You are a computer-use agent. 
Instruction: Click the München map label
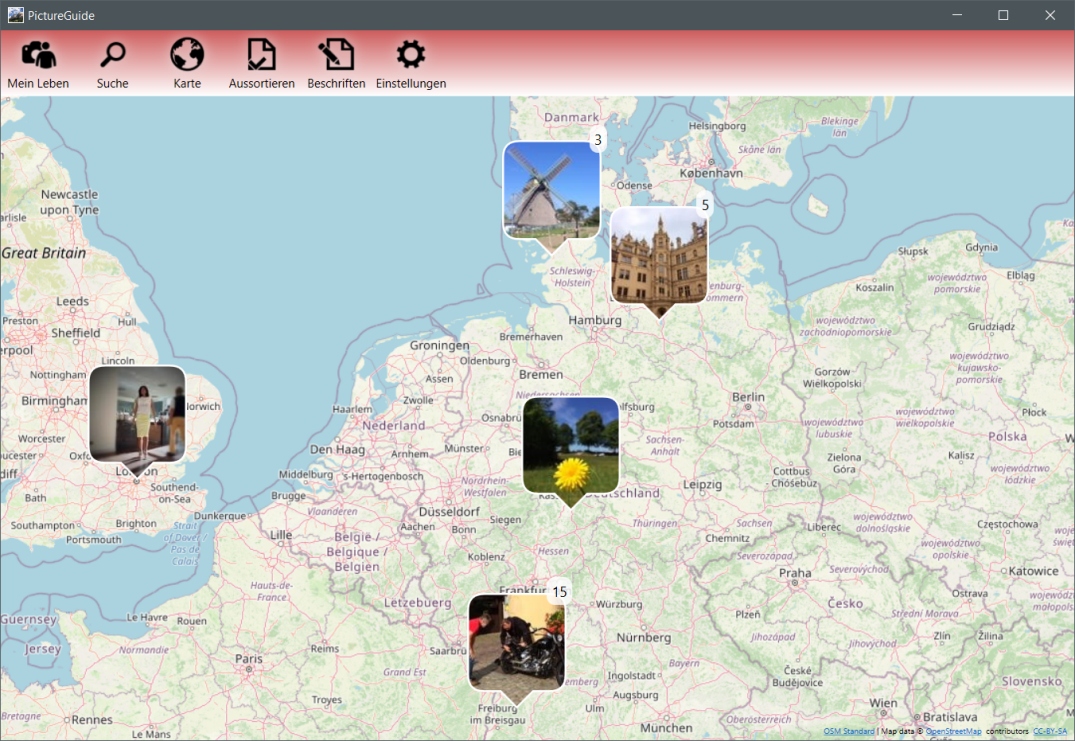pos(666,727)
